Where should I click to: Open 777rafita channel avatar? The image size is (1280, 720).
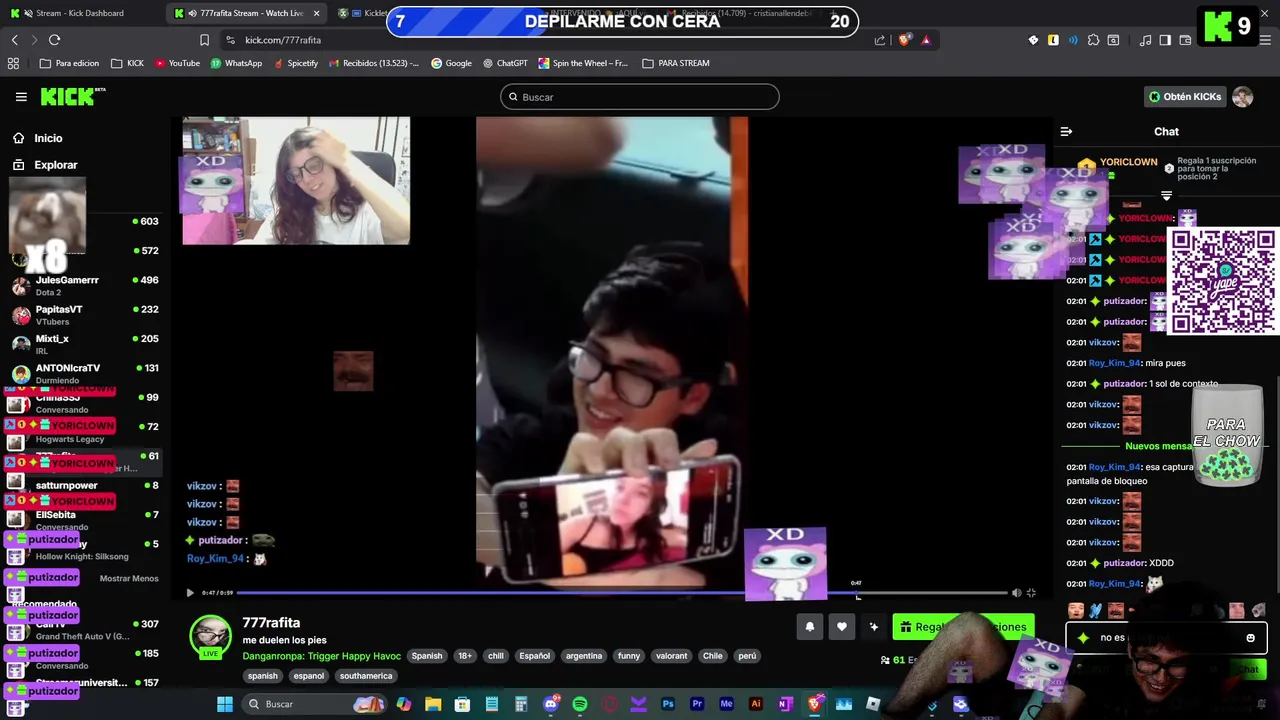point(211,636)
